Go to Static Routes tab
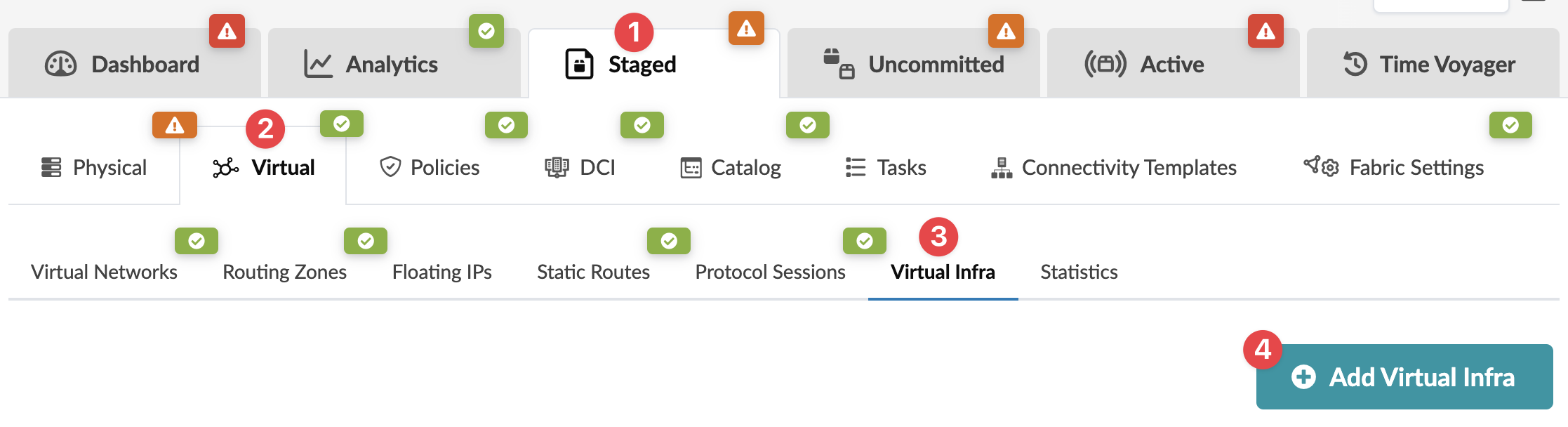Screen dimensions: 1568x427 pyautogui.click(x=593, y=272)
